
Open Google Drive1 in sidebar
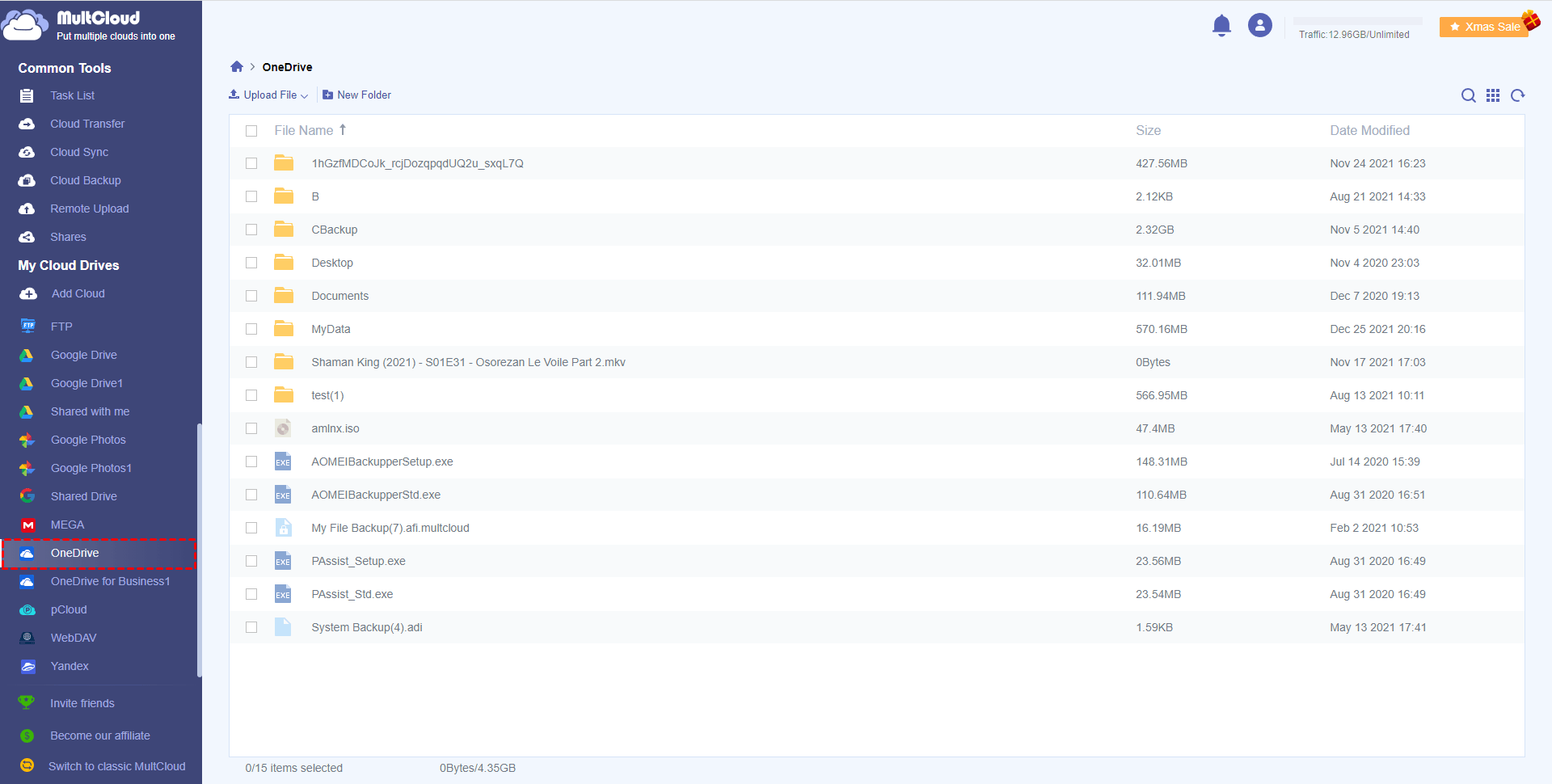click(87, 383)
